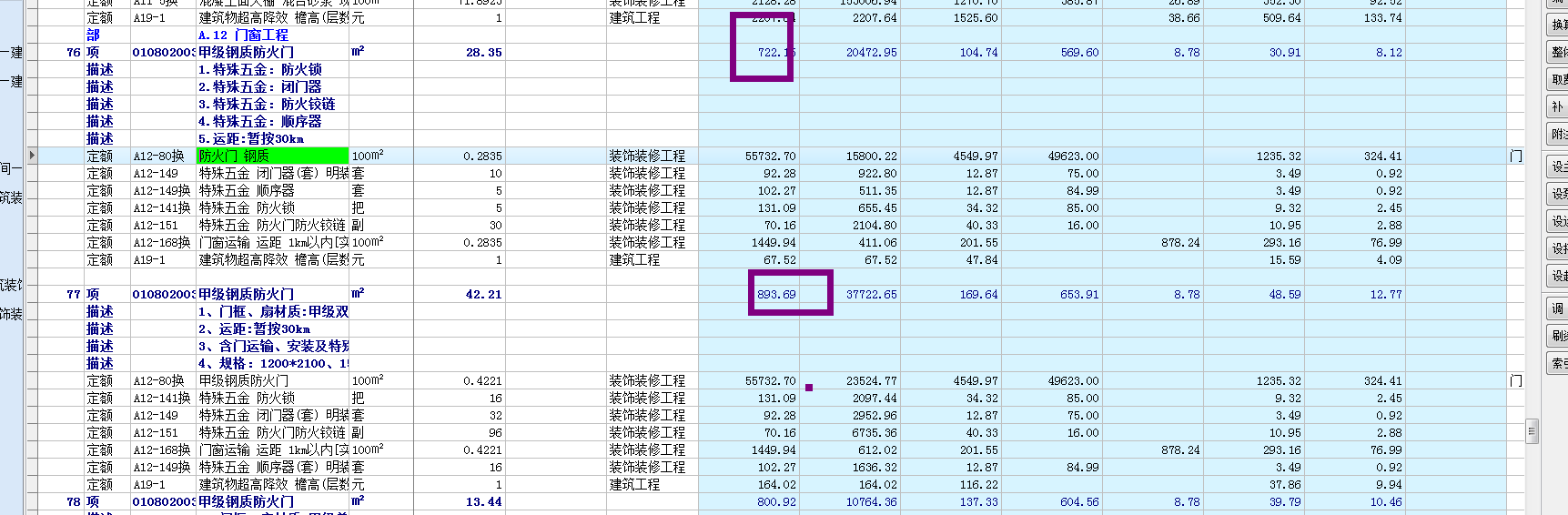Select description 3.特殊五金: 防火铰链
Screen dimensions: 1568x515
click(267, 104)
